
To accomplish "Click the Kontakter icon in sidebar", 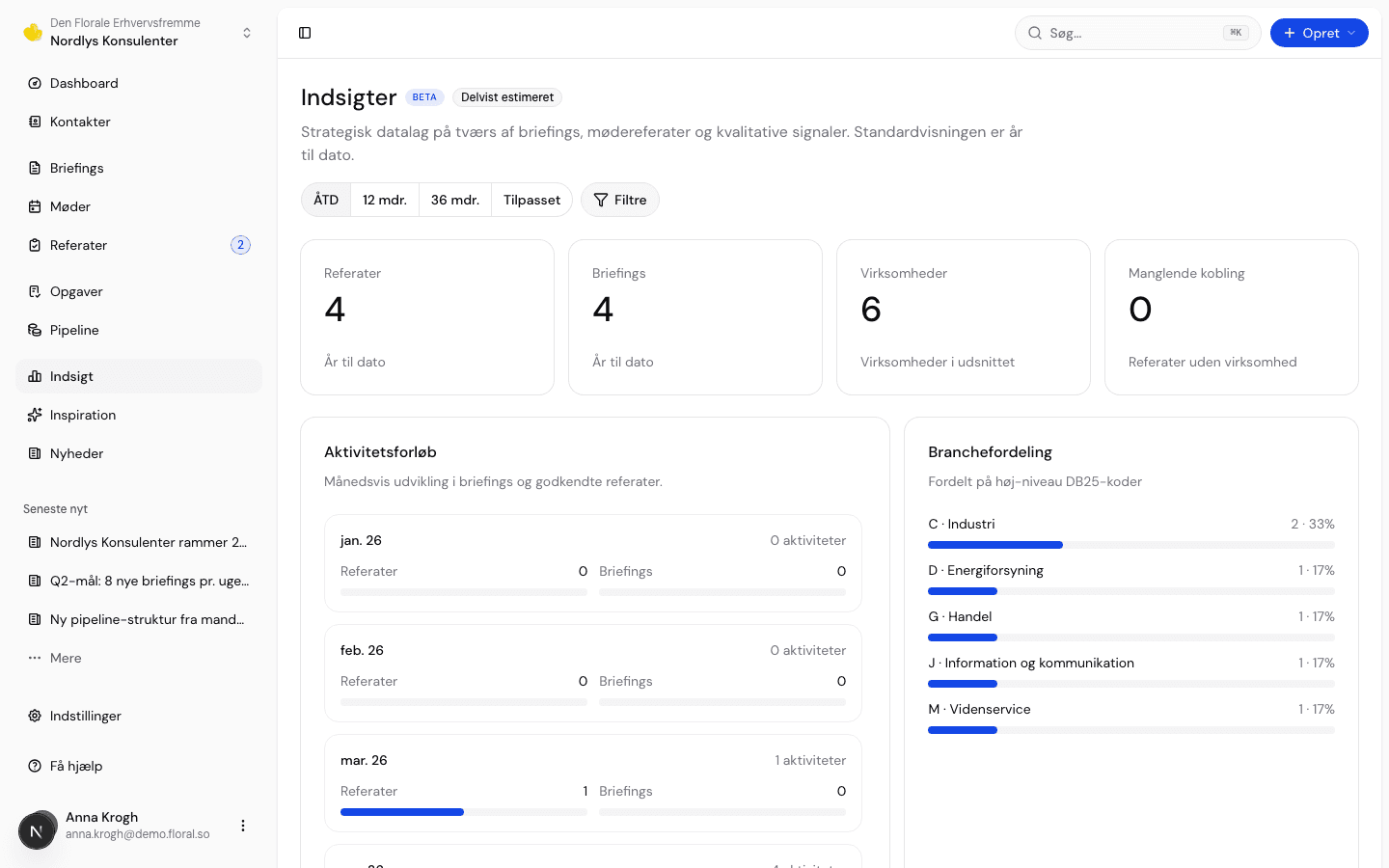I will pyautogui.click(x=35, y=122).
